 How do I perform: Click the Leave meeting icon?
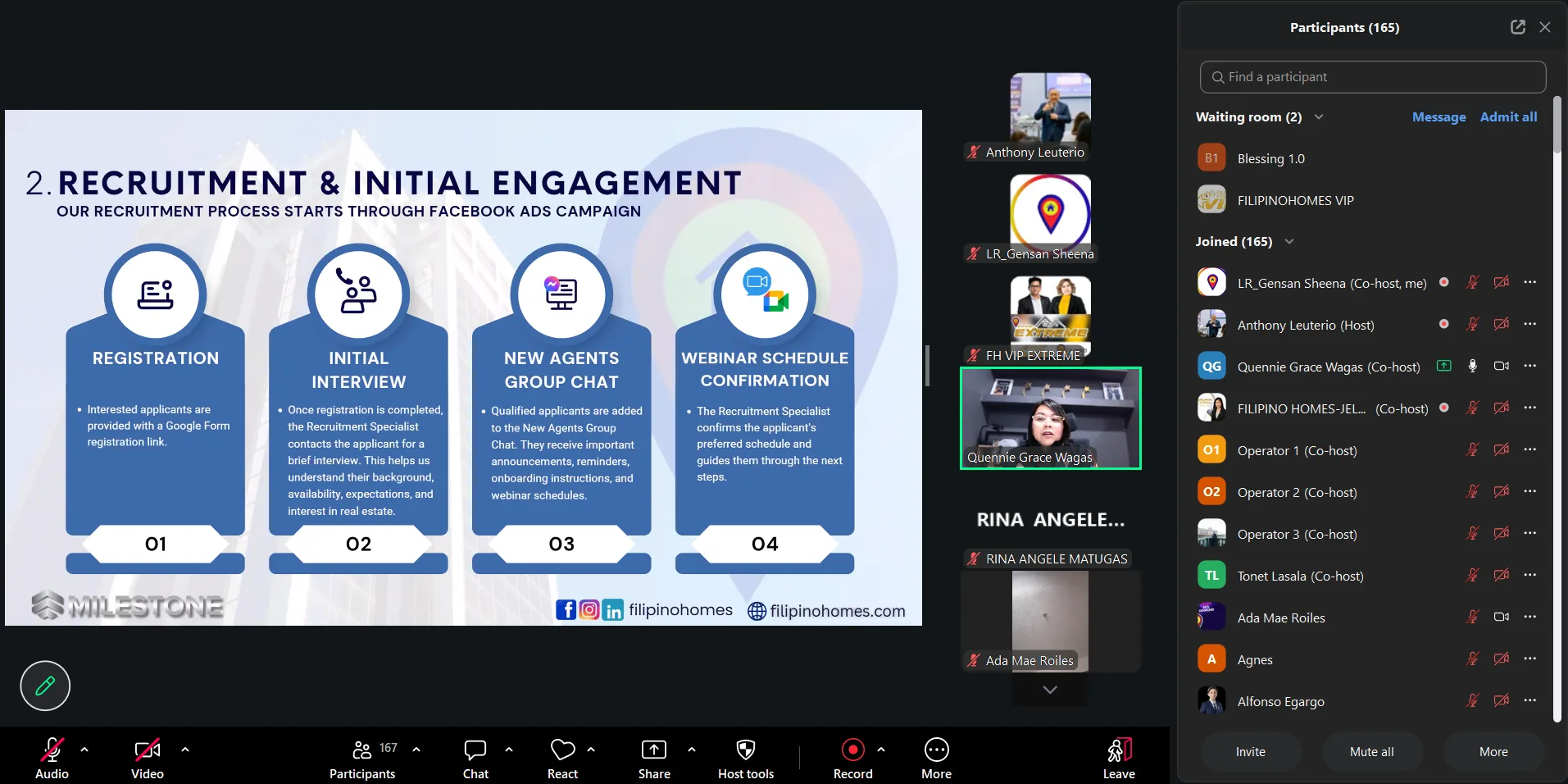click(1119, 750)
